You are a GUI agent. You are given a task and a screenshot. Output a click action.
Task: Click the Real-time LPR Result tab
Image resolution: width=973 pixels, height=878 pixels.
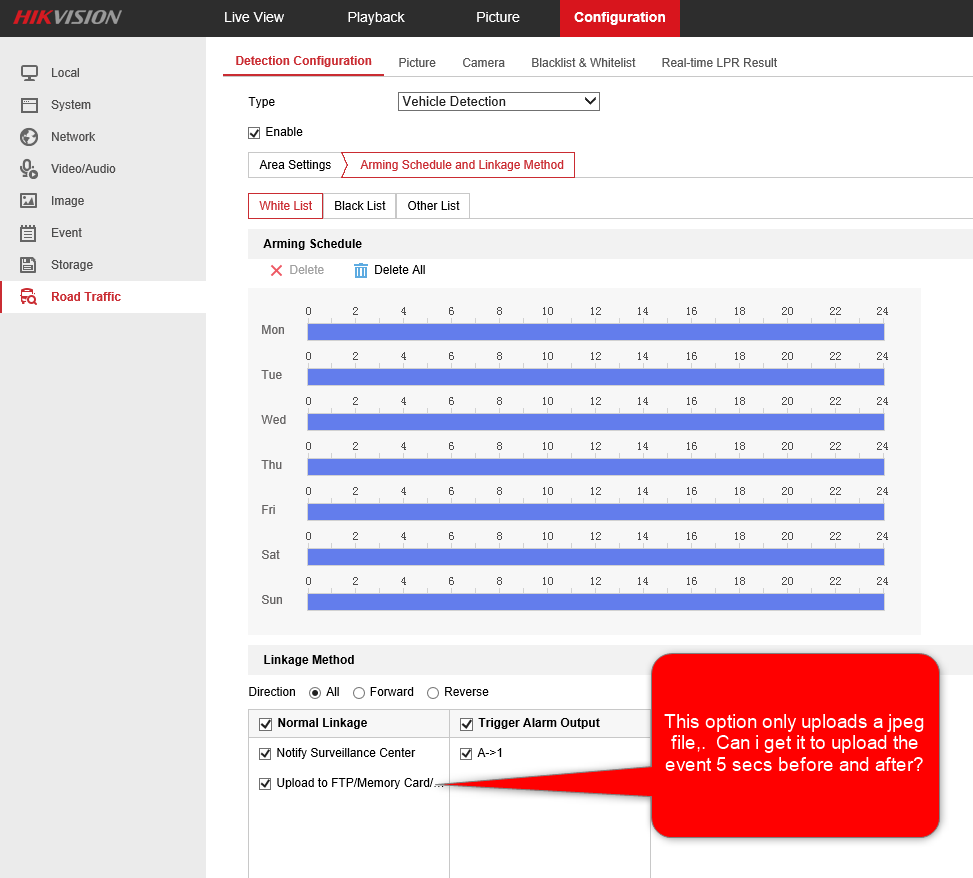(719, 62)
